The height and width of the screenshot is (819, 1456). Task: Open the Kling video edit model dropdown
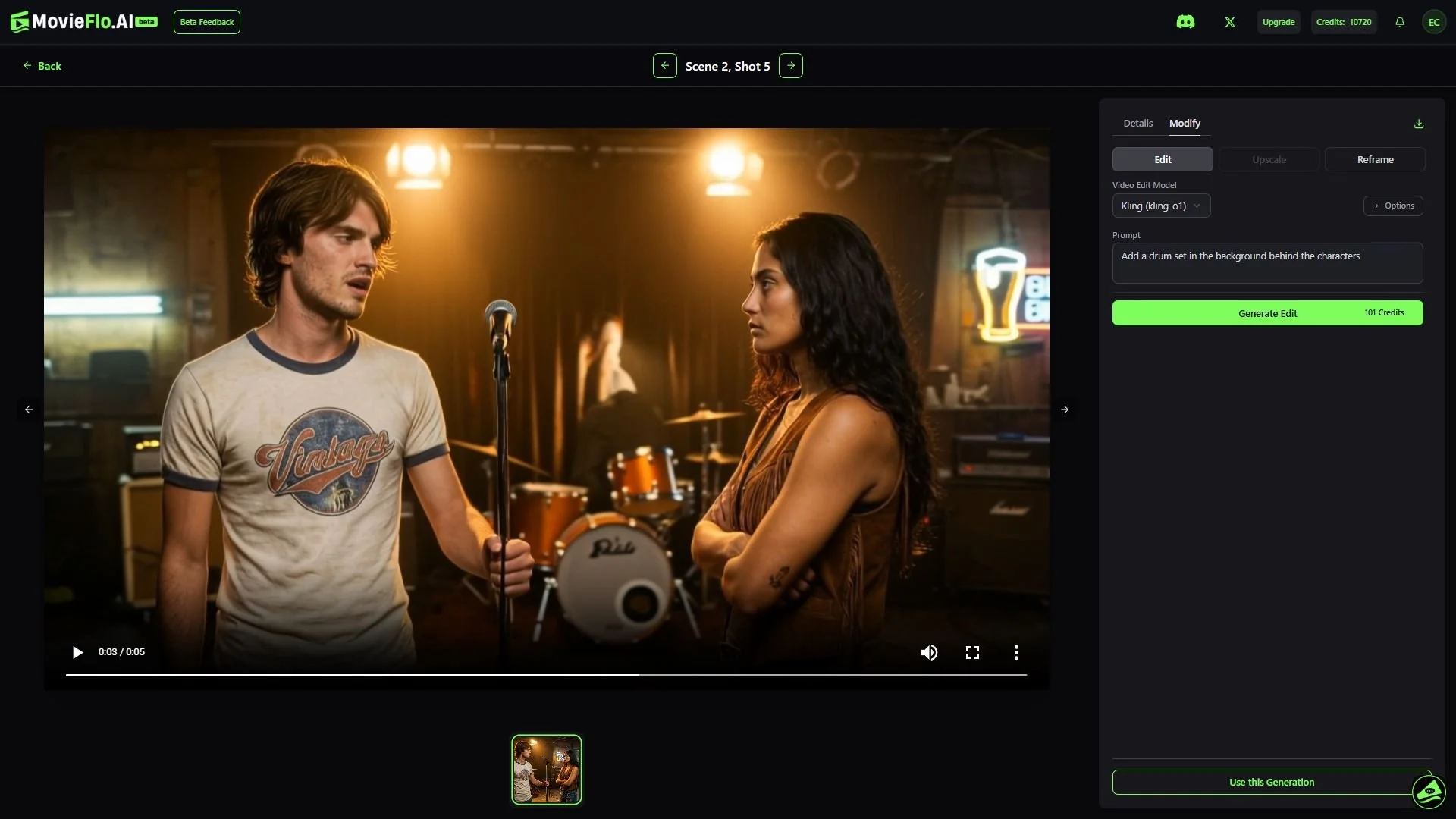tap(1162, 206)
